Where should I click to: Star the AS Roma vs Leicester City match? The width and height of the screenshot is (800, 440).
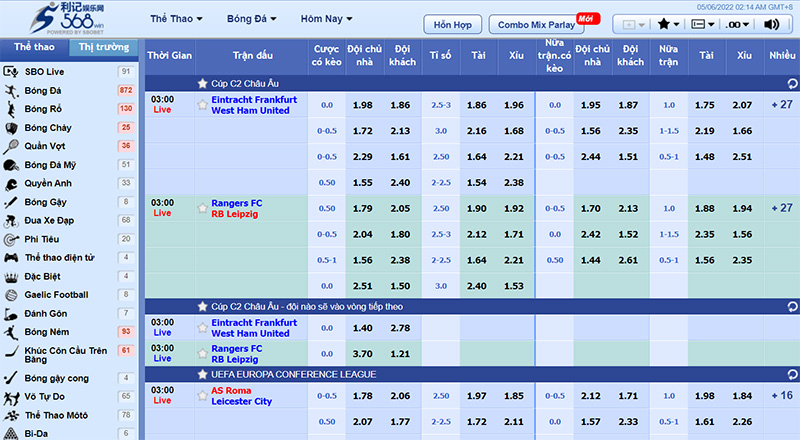pyautogui.click(x=203, y=396)
